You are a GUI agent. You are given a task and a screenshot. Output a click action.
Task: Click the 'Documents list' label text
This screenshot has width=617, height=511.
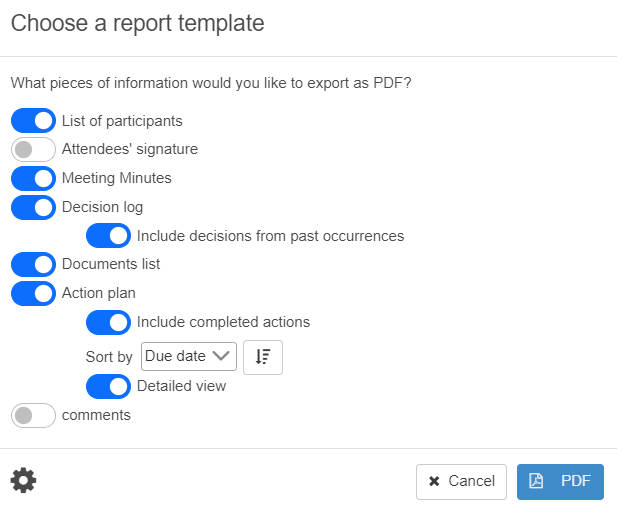coord(111,265)
